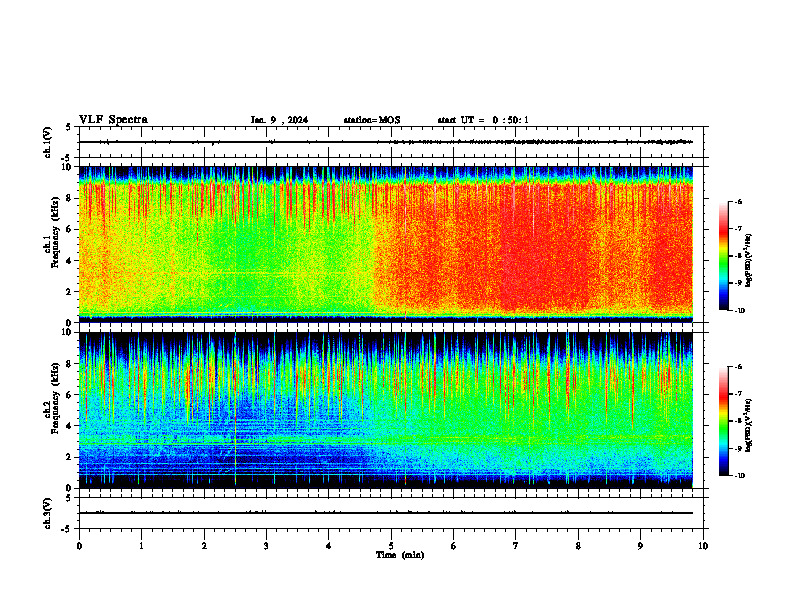Click the "9" minute tick on the time axis
This screenshot has height=612, width=792.
click(x=640, y=546)
